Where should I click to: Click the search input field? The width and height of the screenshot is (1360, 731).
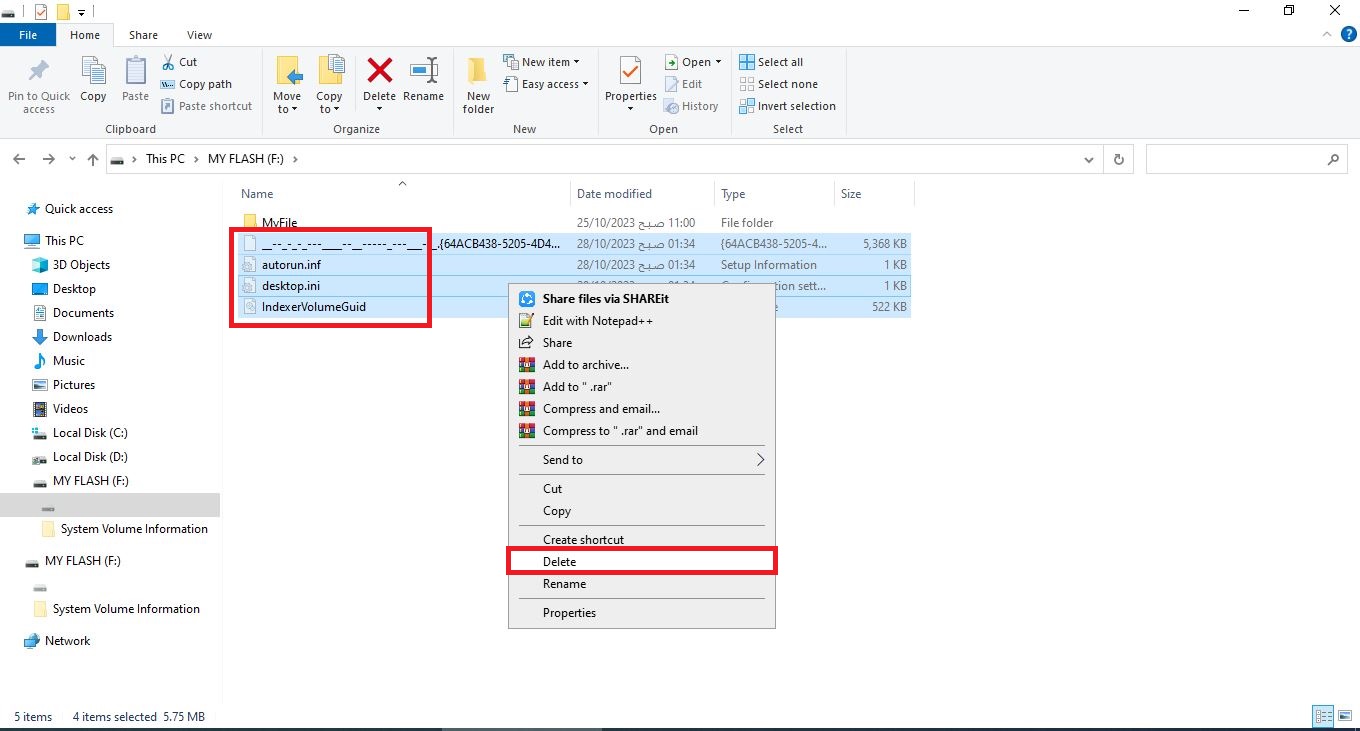click(x=1236, y=159)
